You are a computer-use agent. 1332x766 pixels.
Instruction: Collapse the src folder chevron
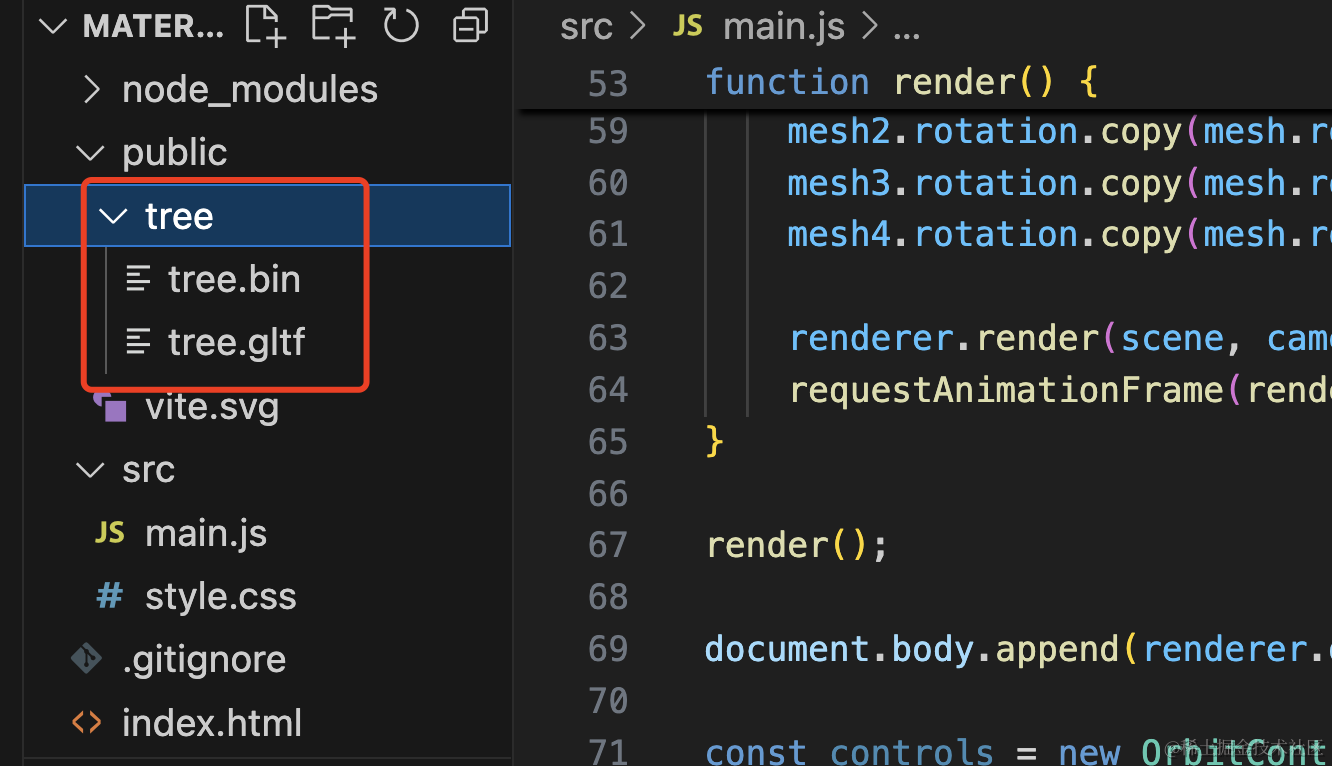[90, 470]
